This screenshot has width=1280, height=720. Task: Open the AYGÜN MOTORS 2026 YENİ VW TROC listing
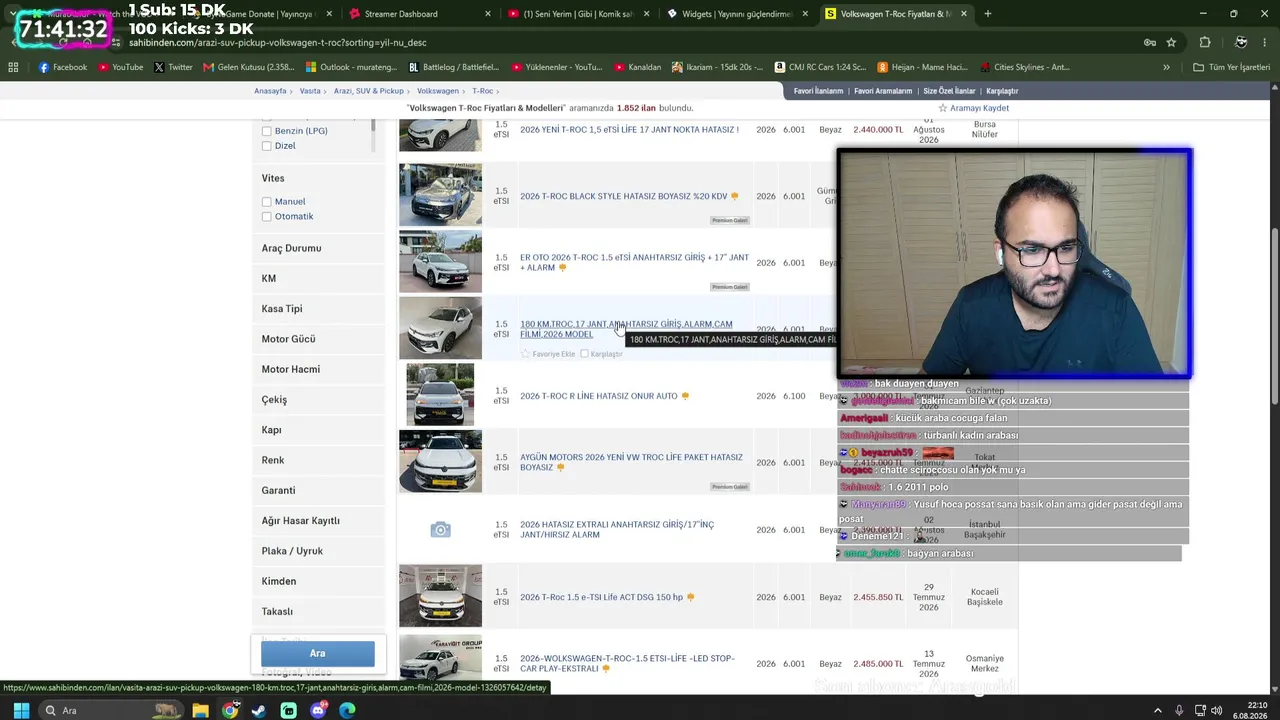pos(631,462)
